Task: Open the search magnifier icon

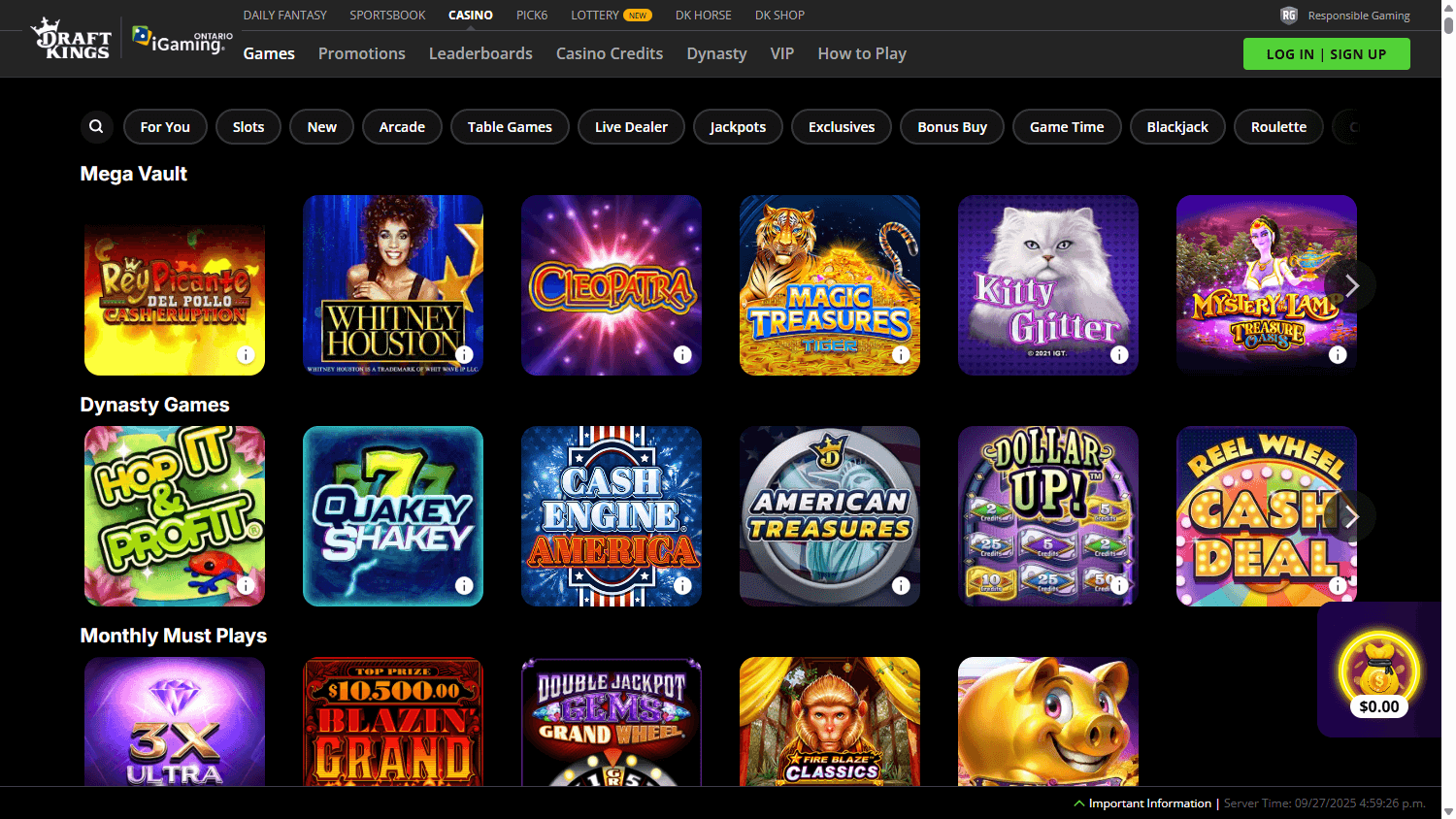Action: click(96, 126)
